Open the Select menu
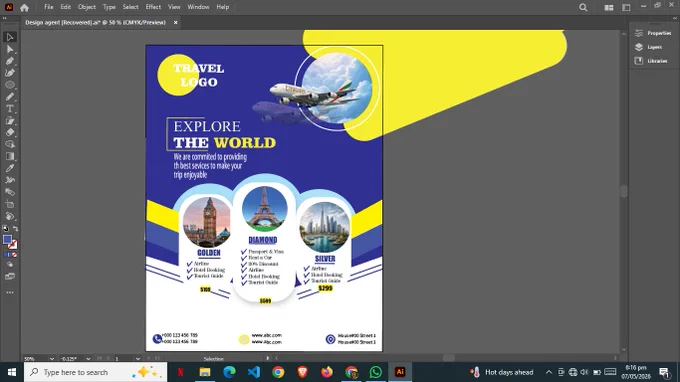This screenshot has height=382, width=680. (x=131, y=7)
